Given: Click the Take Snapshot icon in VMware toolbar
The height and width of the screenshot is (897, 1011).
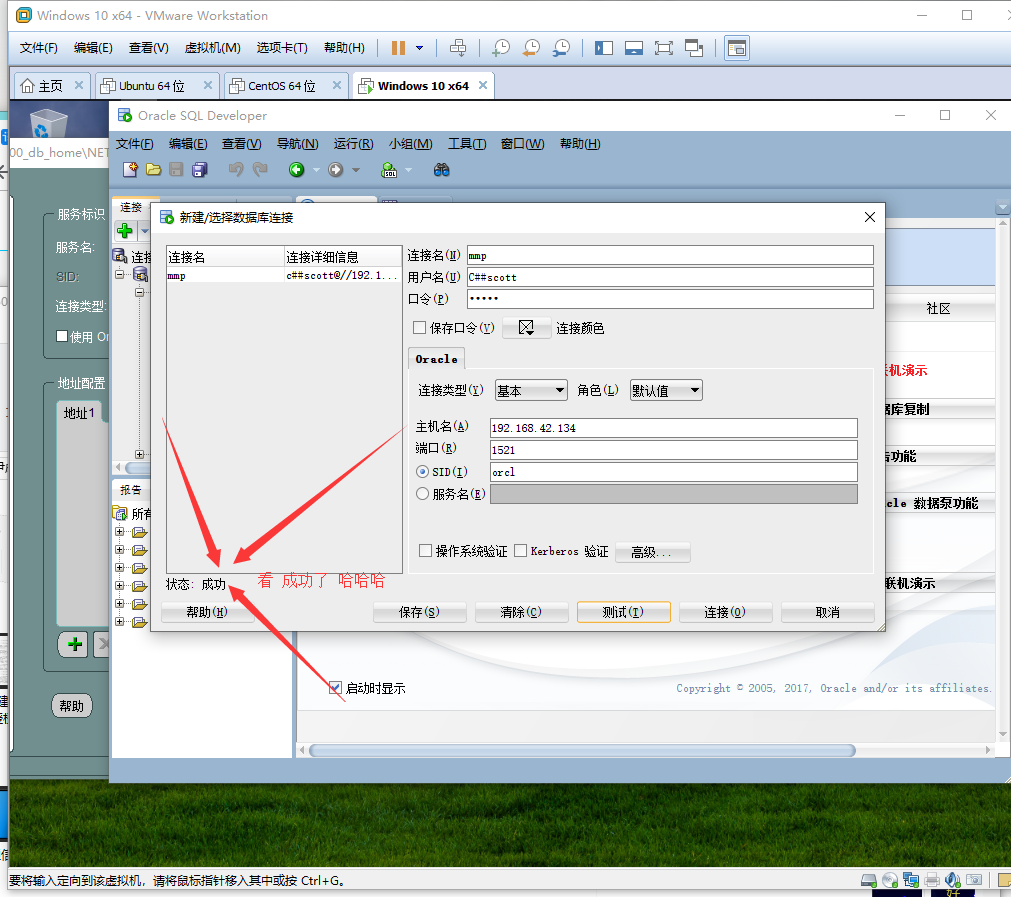Looking at the screenshot, I should pyautogui.click(x=501, y=48).
